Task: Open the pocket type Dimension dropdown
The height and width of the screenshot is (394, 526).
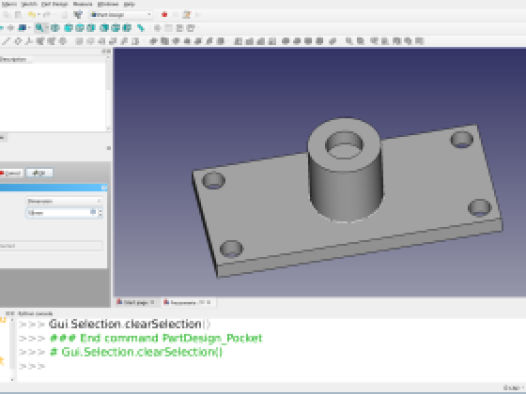Action: (64, 201)
